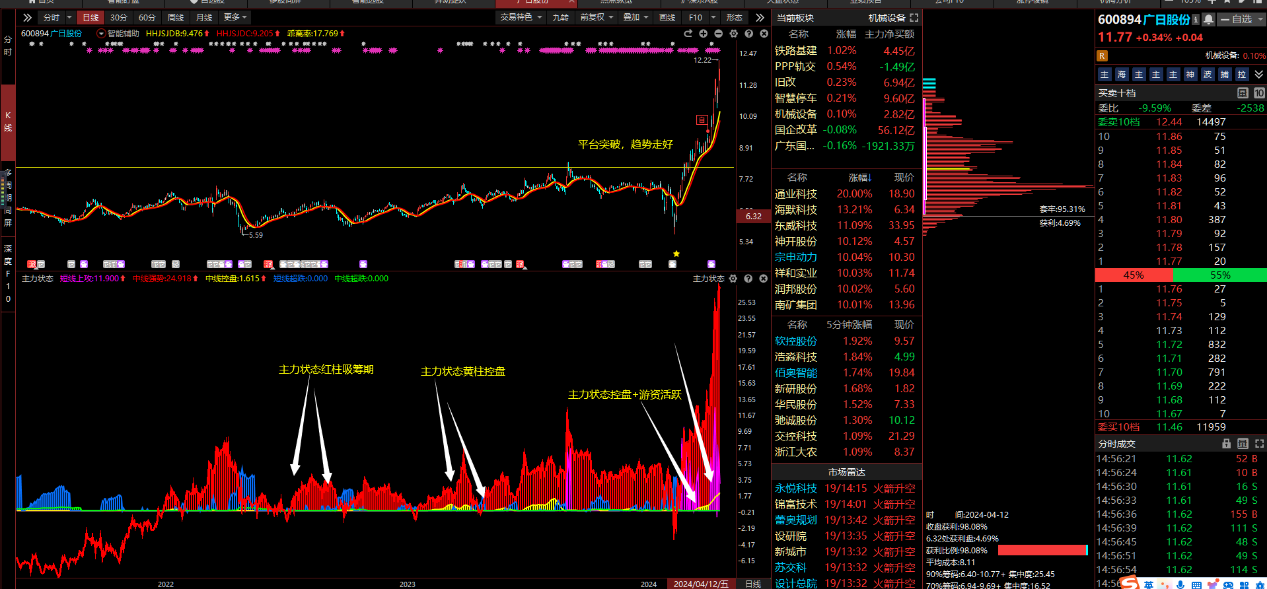Open the 分时 period dropdown arrow
Screen dimensions: 1267x589
coord(69,18)
